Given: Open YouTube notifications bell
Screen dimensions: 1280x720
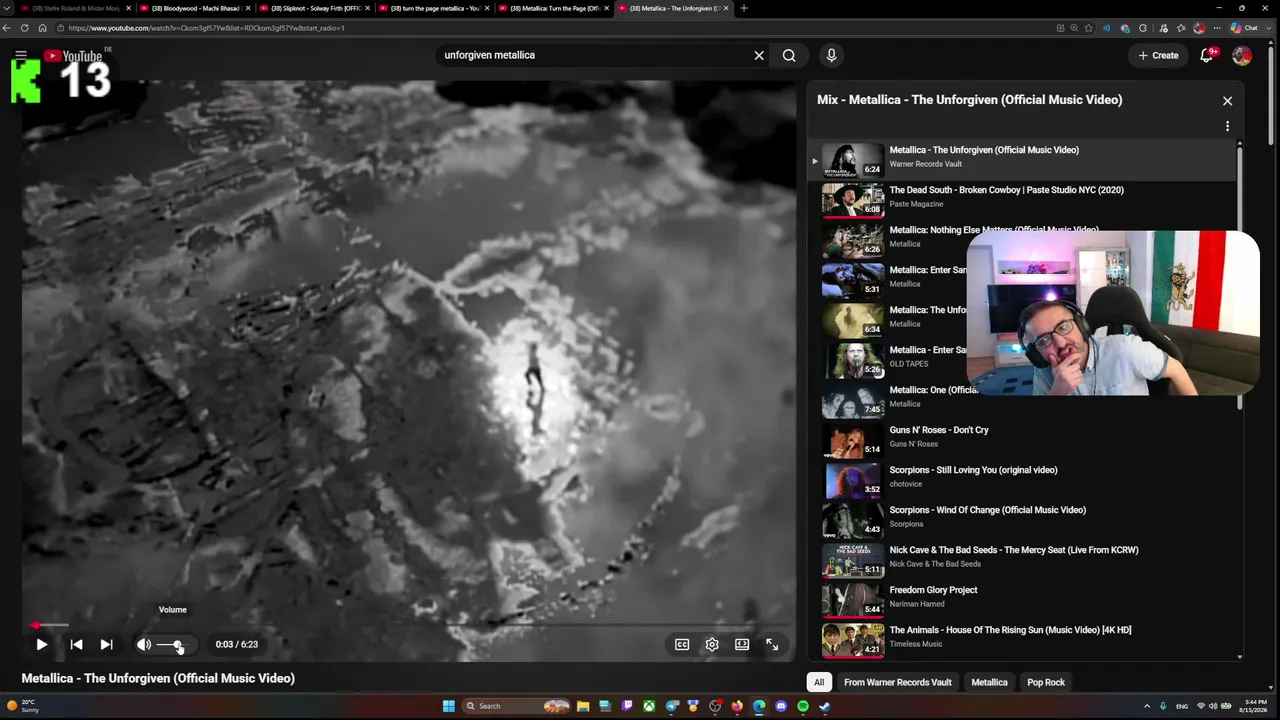Looking at the screenshot, I should (1207, 55).
